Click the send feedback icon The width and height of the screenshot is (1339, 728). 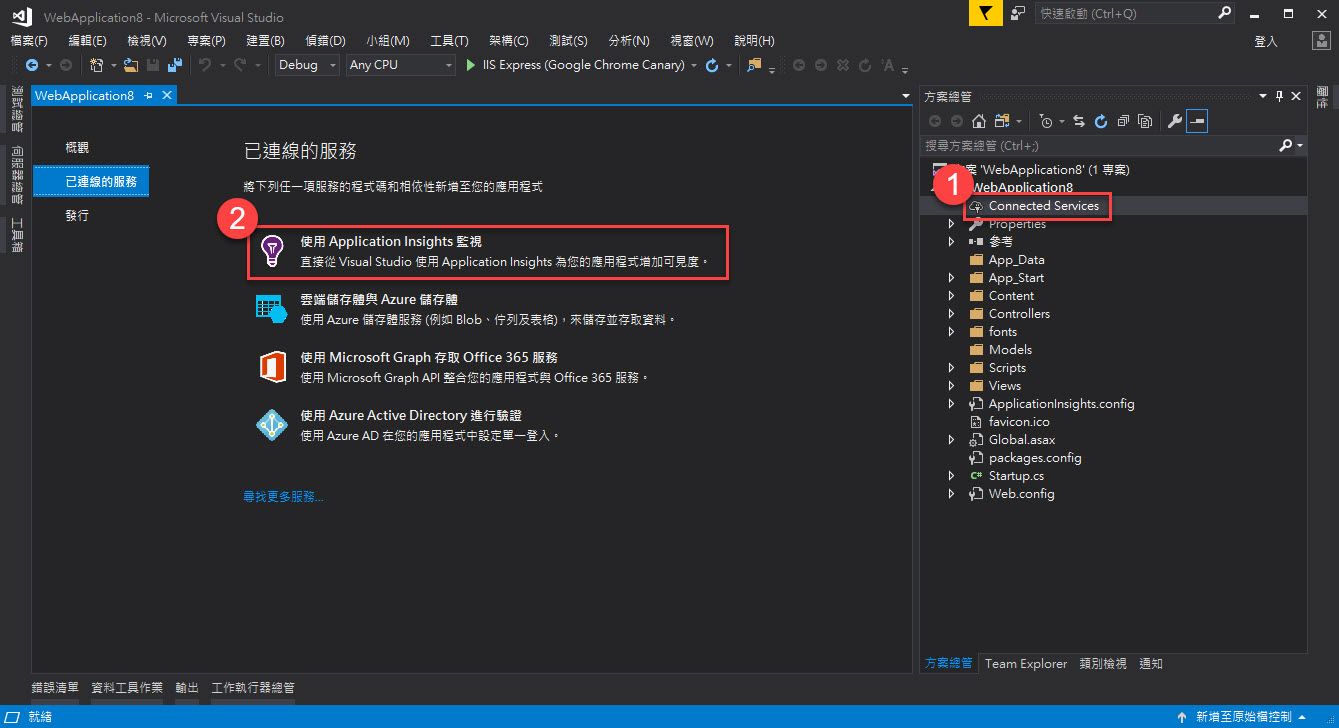point(1018,13)
